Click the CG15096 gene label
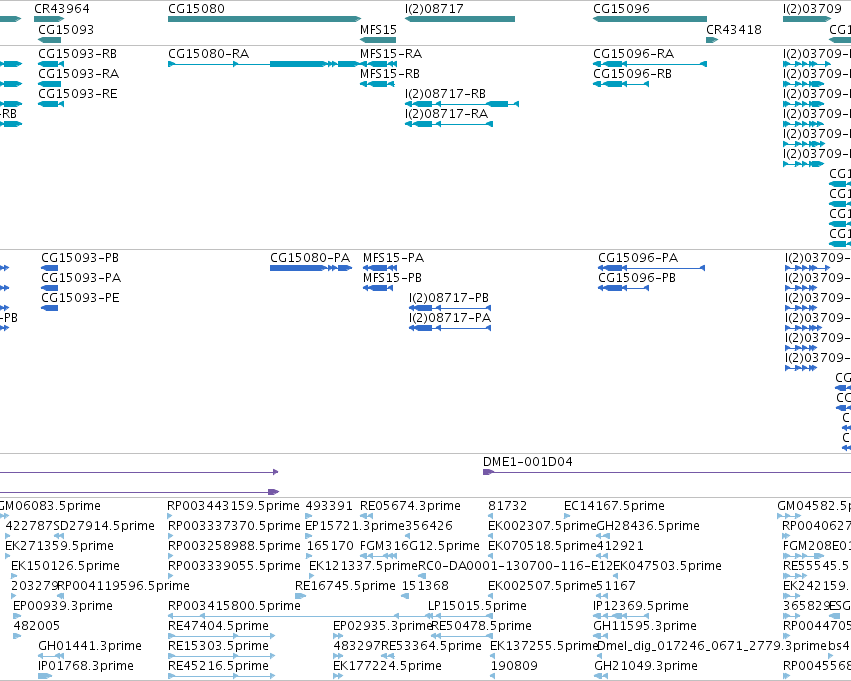This screenshot has width=851, height=681. click(621, 9)
